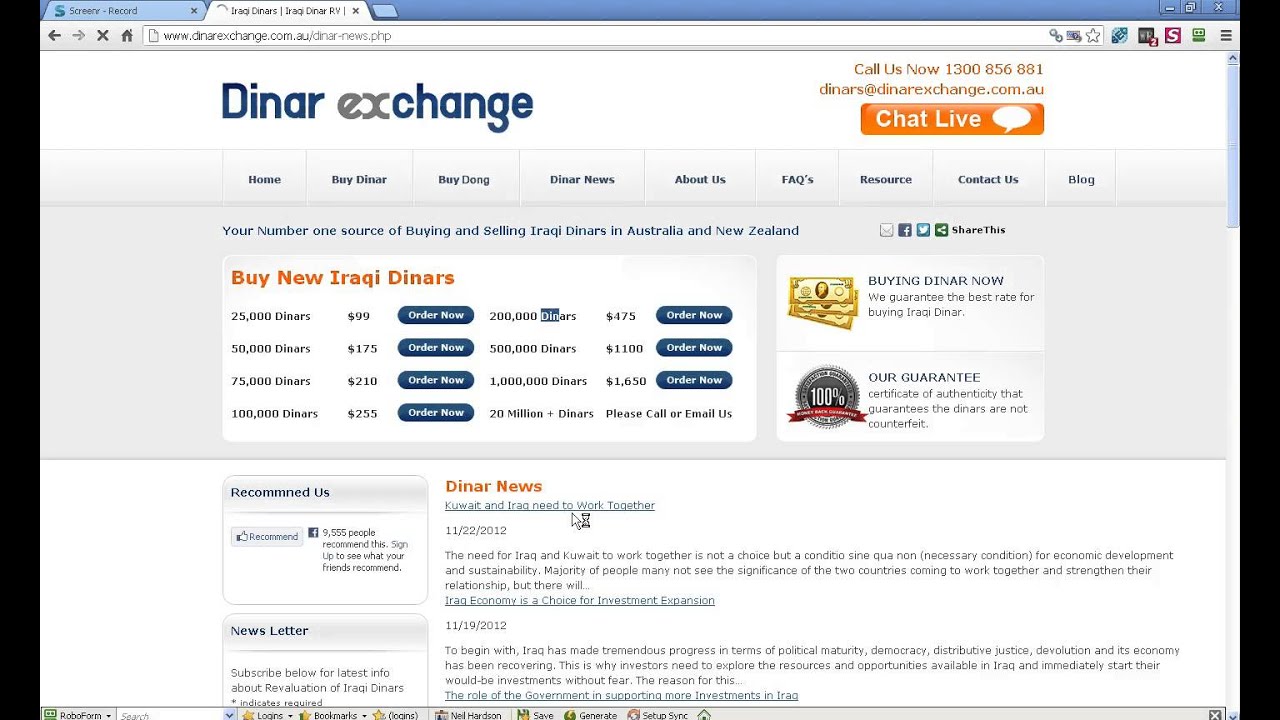Order 75,000 Dinars for $210

pos(436,380)
